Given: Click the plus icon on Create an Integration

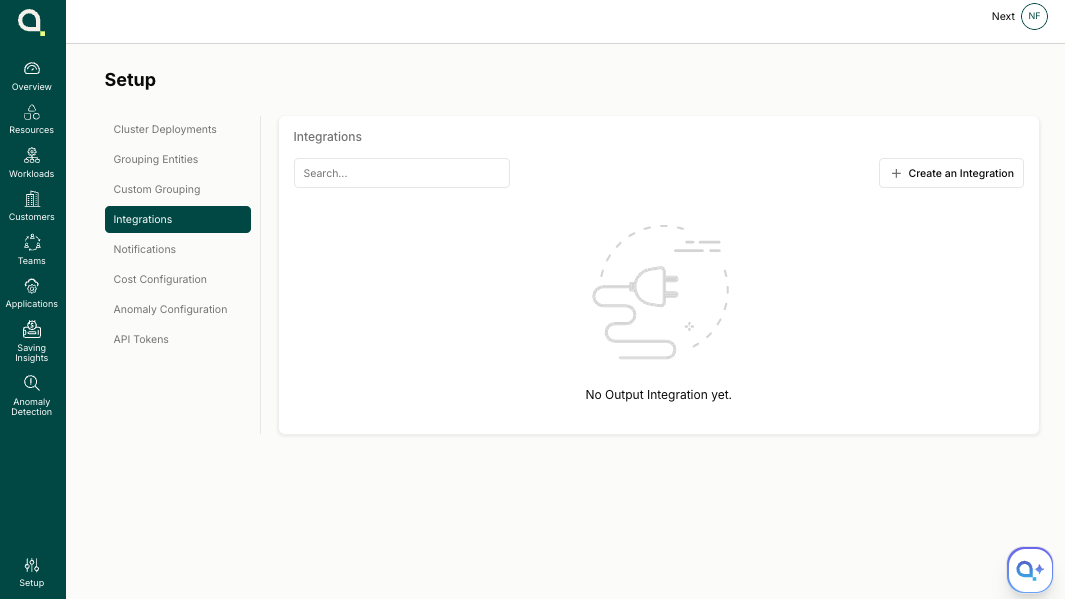Looking at the screenshot, I should (896, 173).
